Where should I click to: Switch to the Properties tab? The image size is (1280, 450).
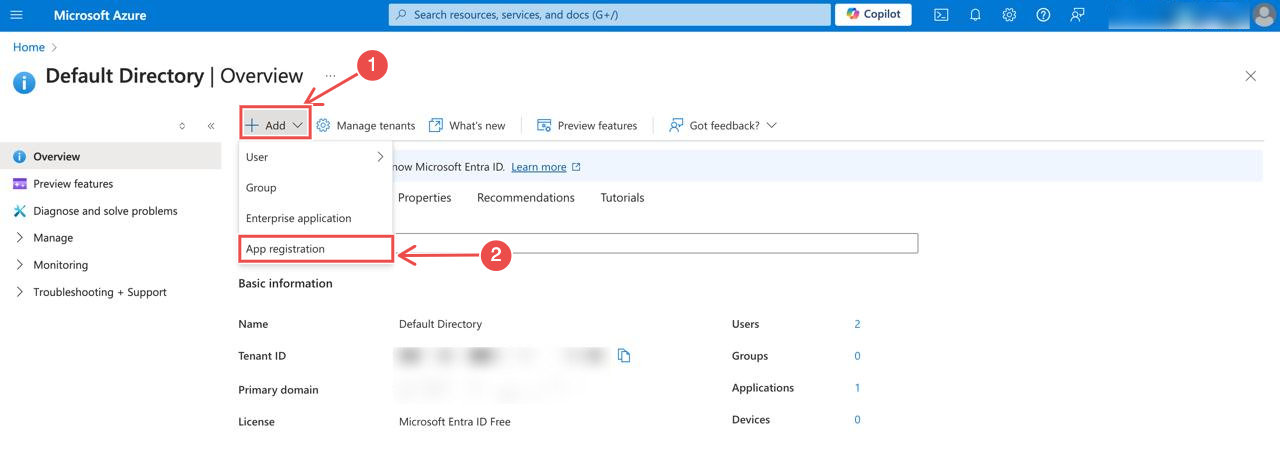tap(424, 198)
